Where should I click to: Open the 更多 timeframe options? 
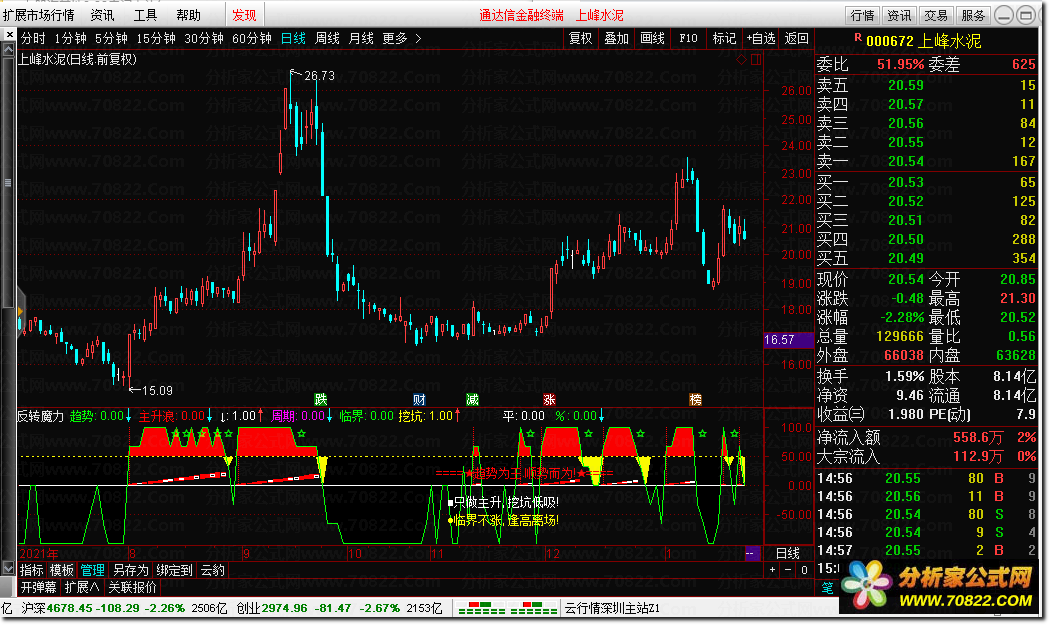coord(395,38)
